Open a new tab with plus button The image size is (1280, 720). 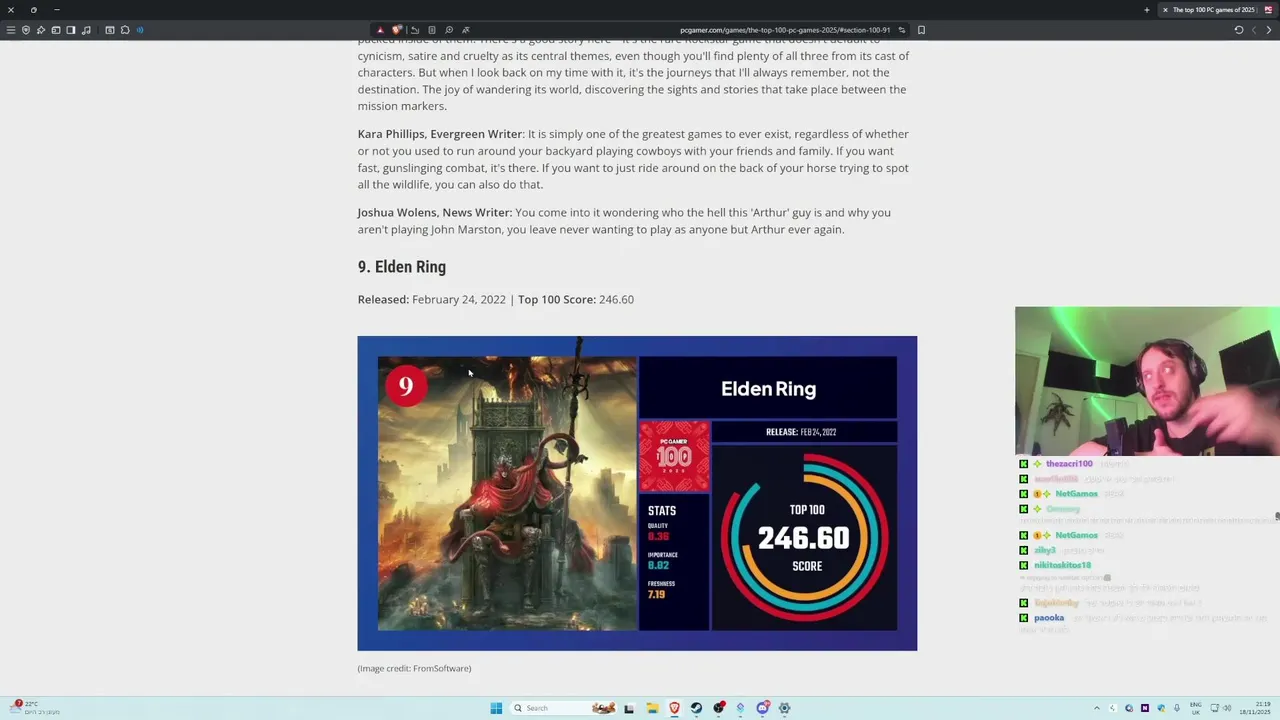[1147, 10]
